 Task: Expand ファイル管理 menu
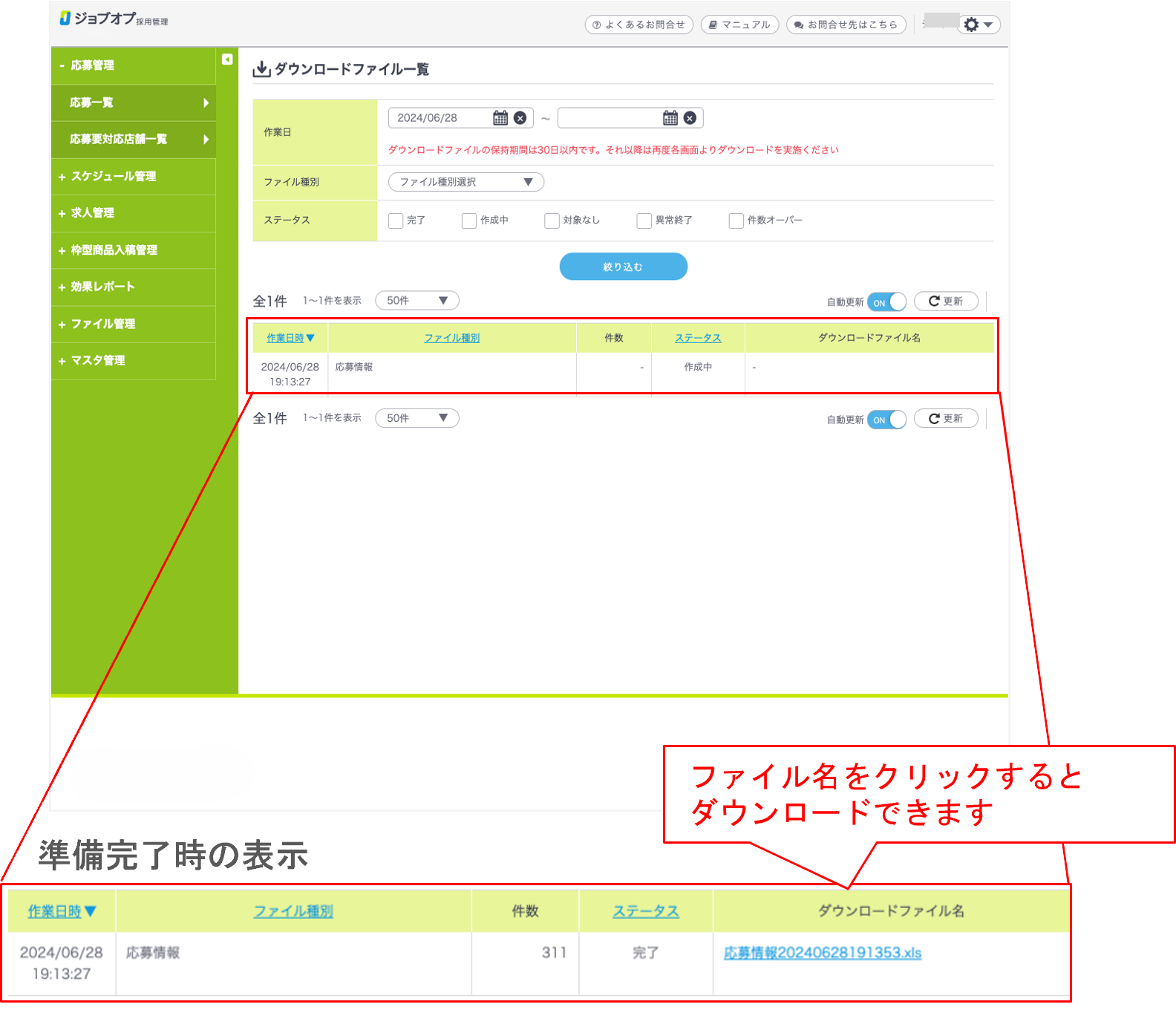tap(134, 324)
